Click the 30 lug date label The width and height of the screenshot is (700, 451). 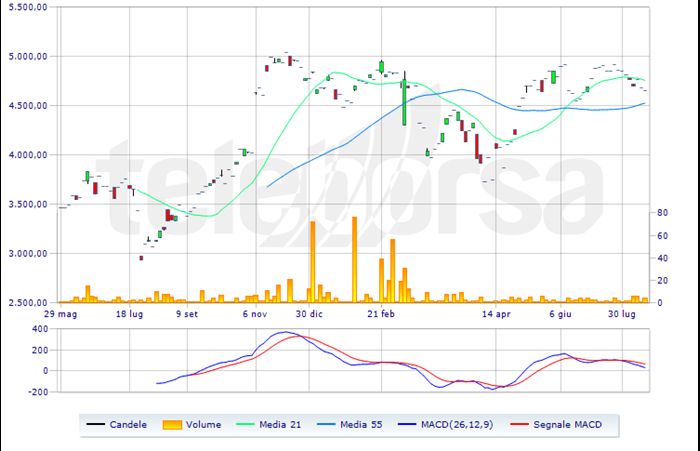tap(622, 314)
